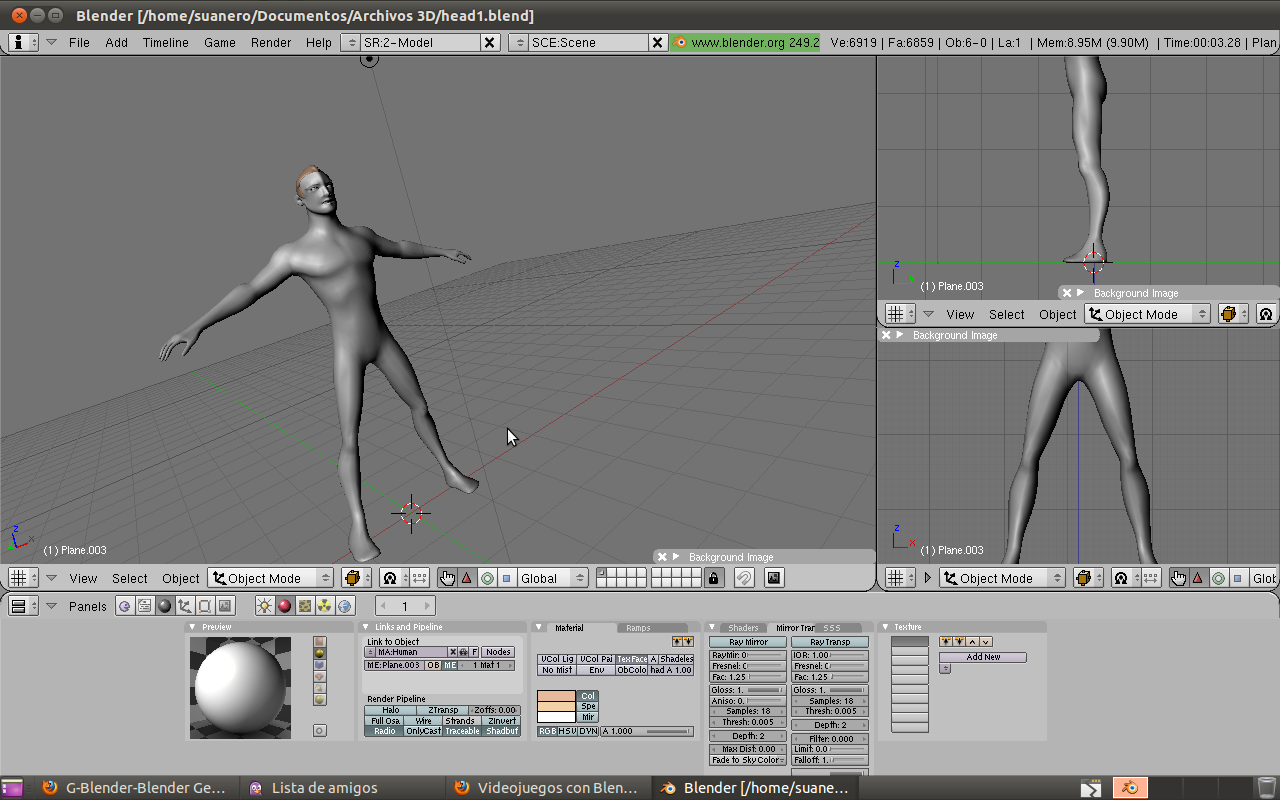Click the Nodes button
The height and width of the screenshot is (800, 1280).
tap(497, 652)
